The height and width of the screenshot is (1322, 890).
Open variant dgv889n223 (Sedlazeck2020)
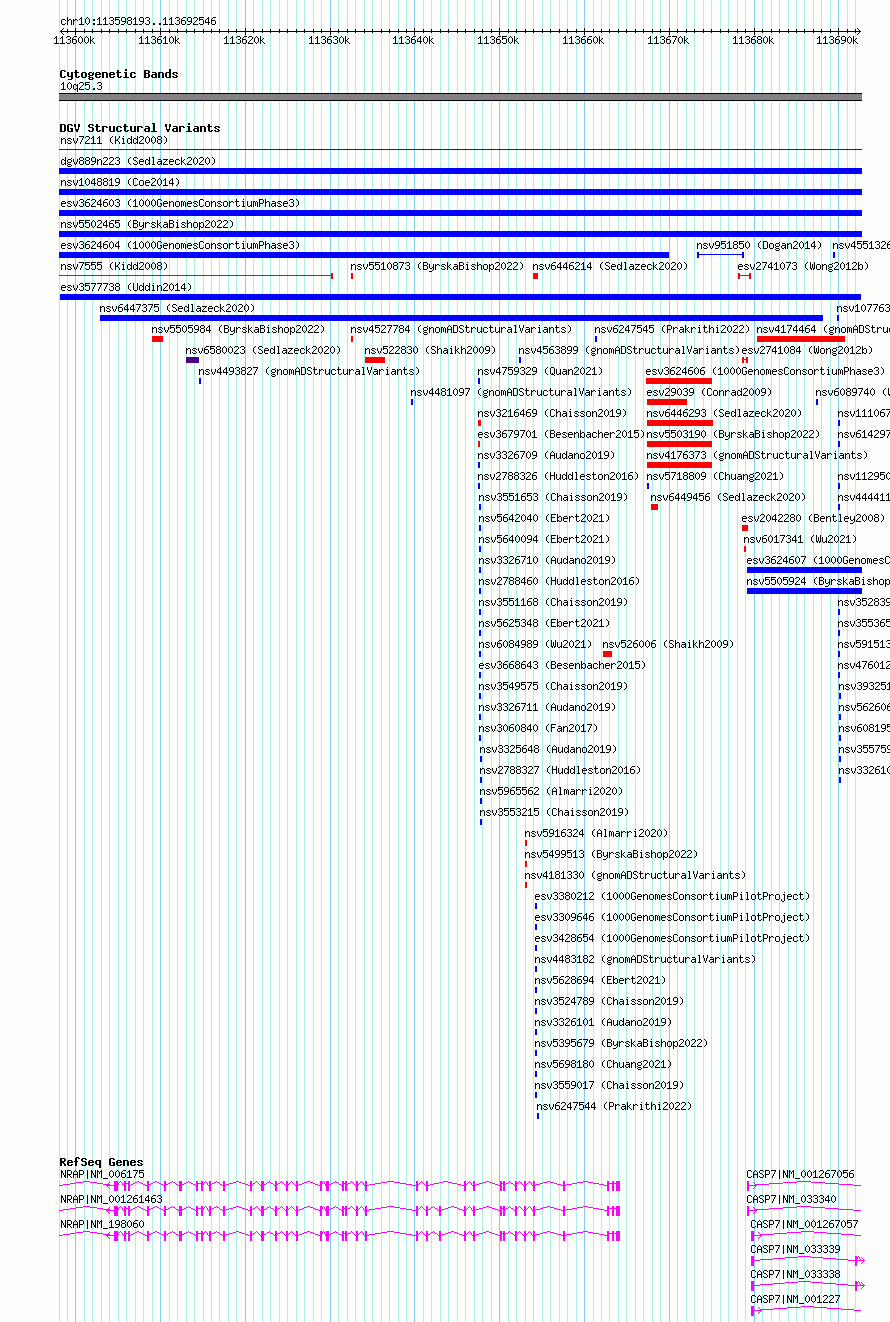[x=138, y=161]
